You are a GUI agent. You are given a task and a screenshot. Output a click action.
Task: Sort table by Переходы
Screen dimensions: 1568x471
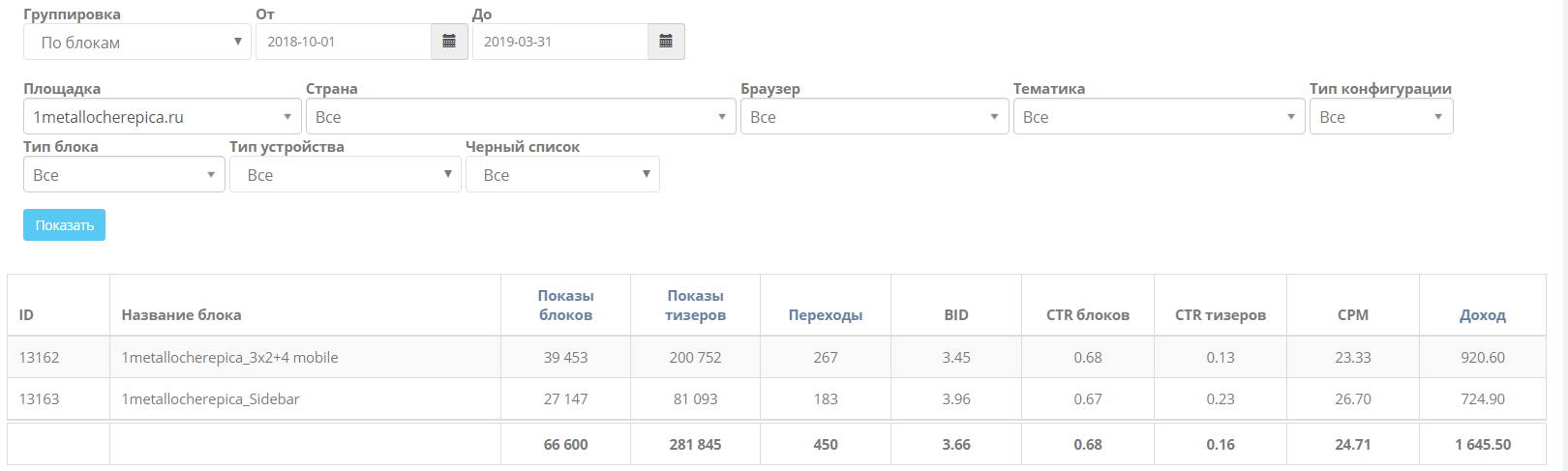826,315
